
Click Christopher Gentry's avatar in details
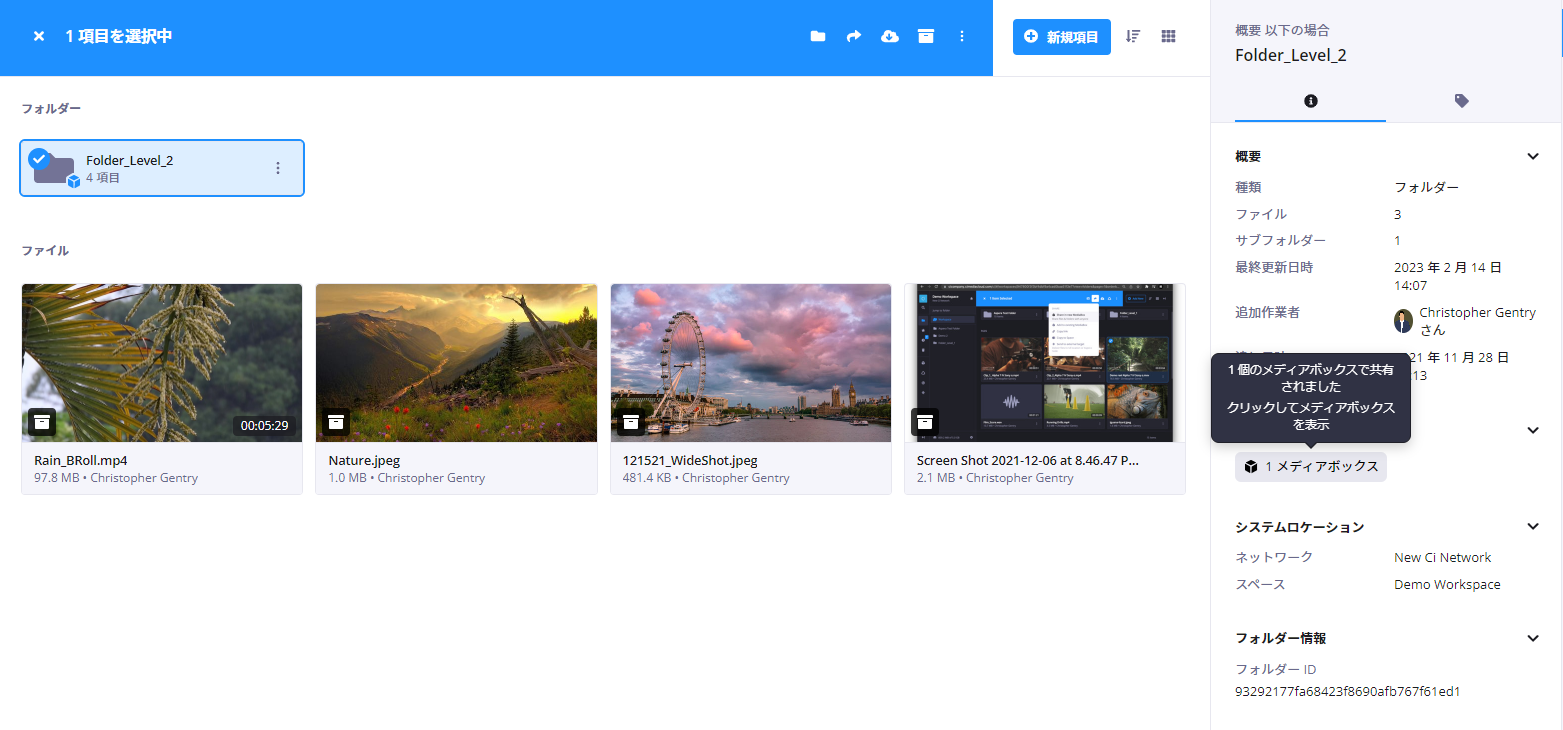pyautogui.click(x=1404, y=321)
